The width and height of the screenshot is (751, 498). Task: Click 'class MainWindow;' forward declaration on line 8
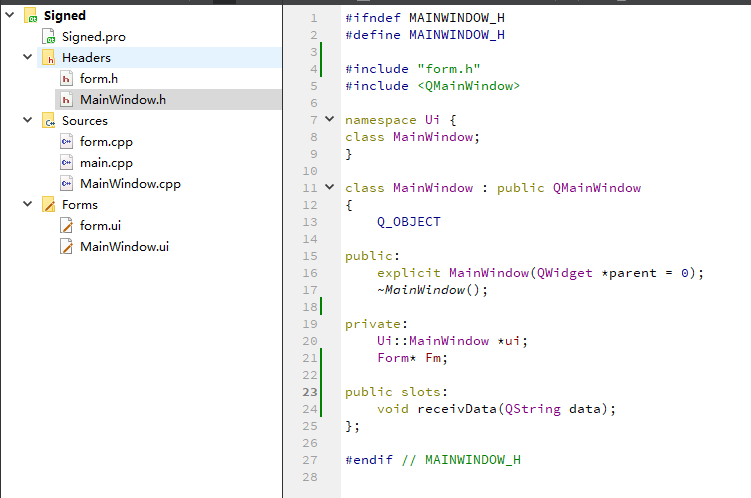[412, 137]
